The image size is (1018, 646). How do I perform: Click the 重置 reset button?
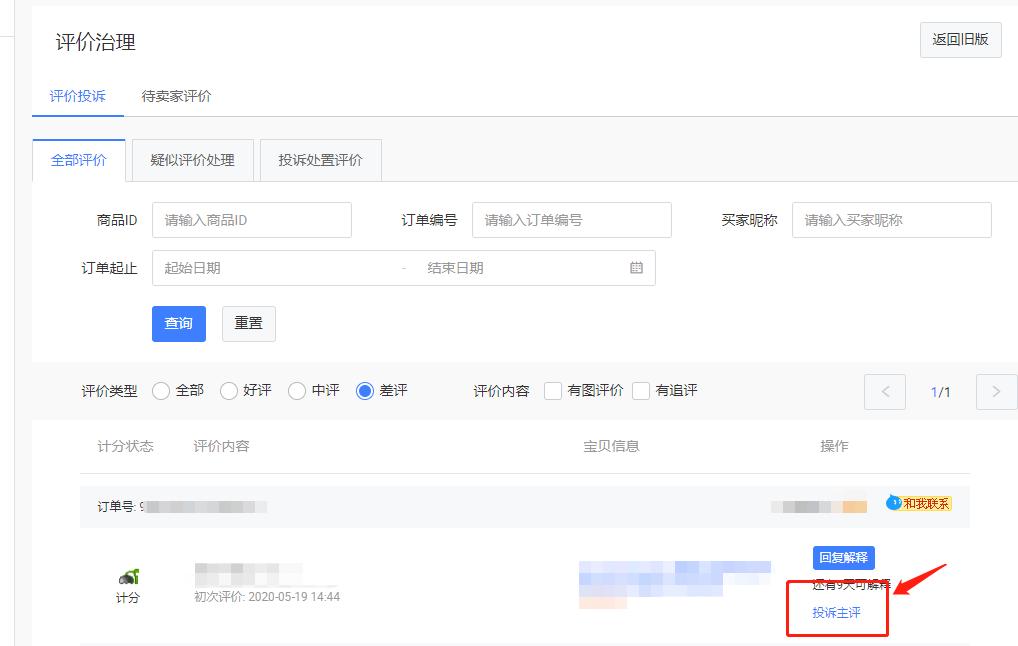(248, 323)
